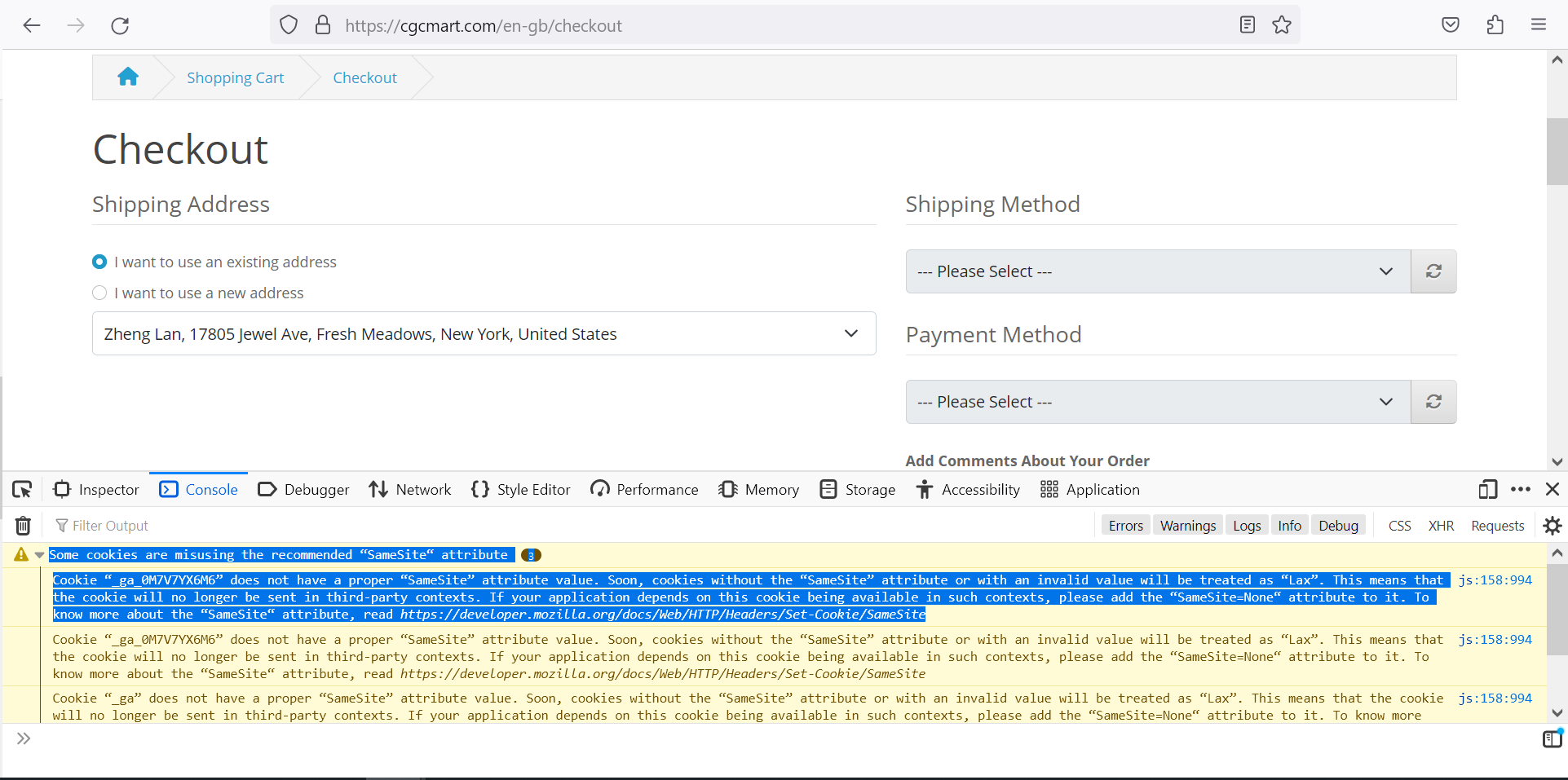Switch to the Network tab

(409, 489)
